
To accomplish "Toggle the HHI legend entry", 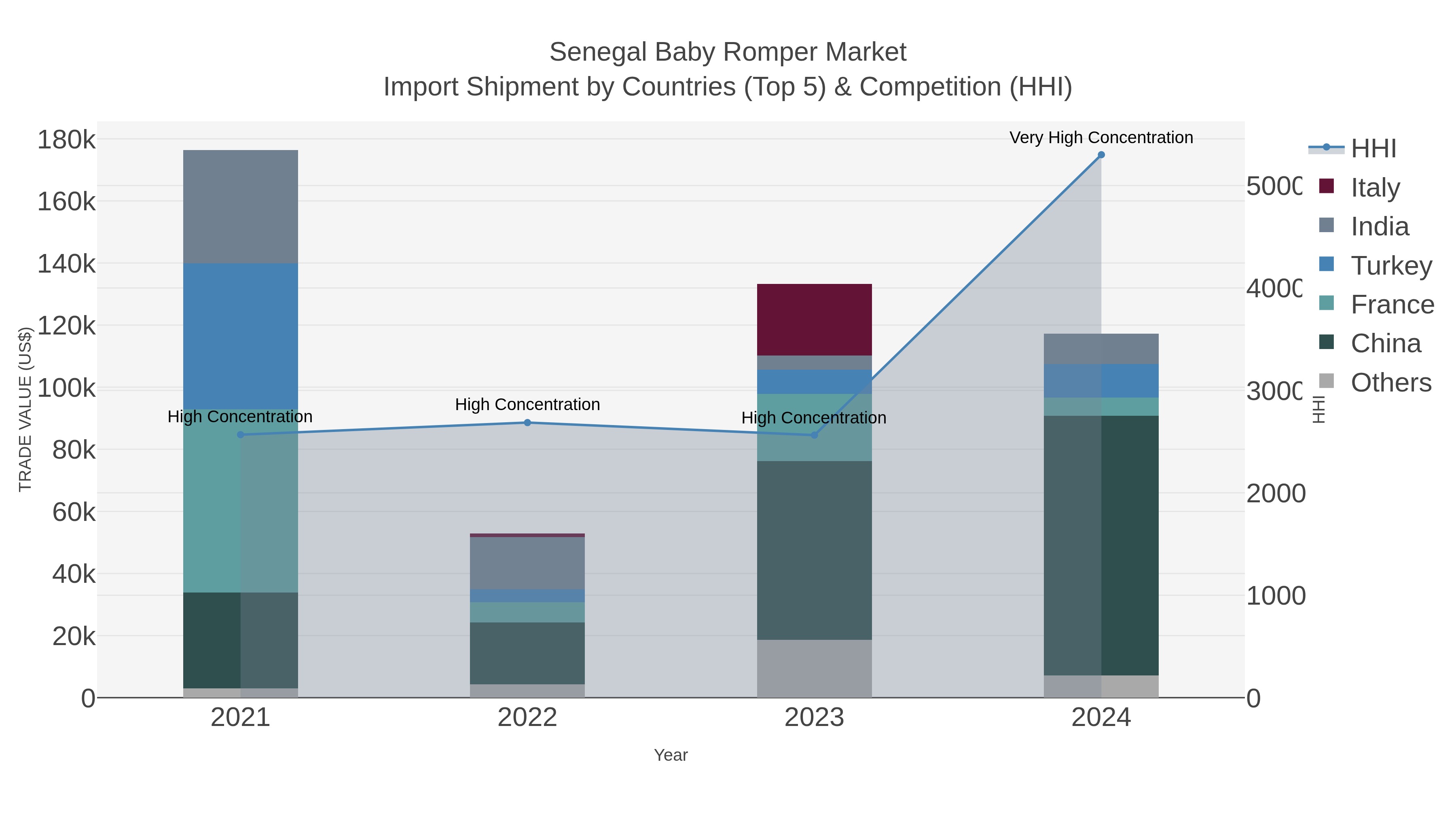I will click(1352, 149).
